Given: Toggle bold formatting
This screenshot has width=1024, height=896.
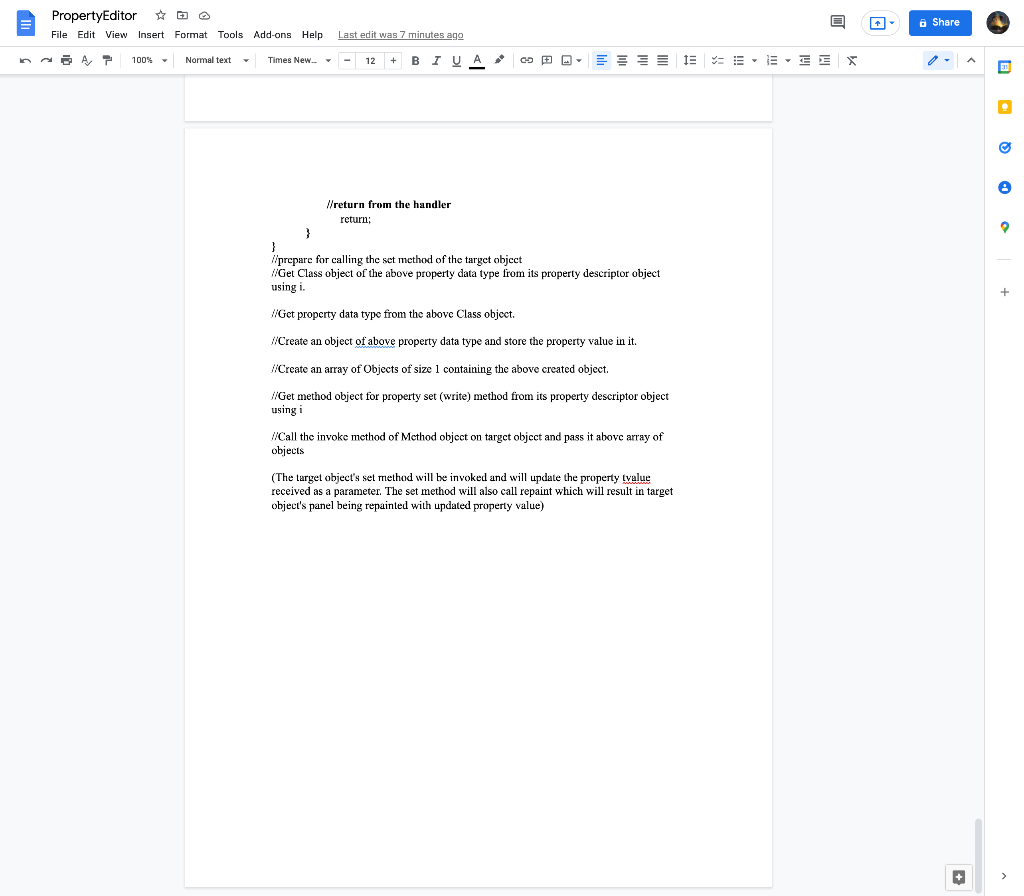Looking at the screenshot, I should point(415,60).
